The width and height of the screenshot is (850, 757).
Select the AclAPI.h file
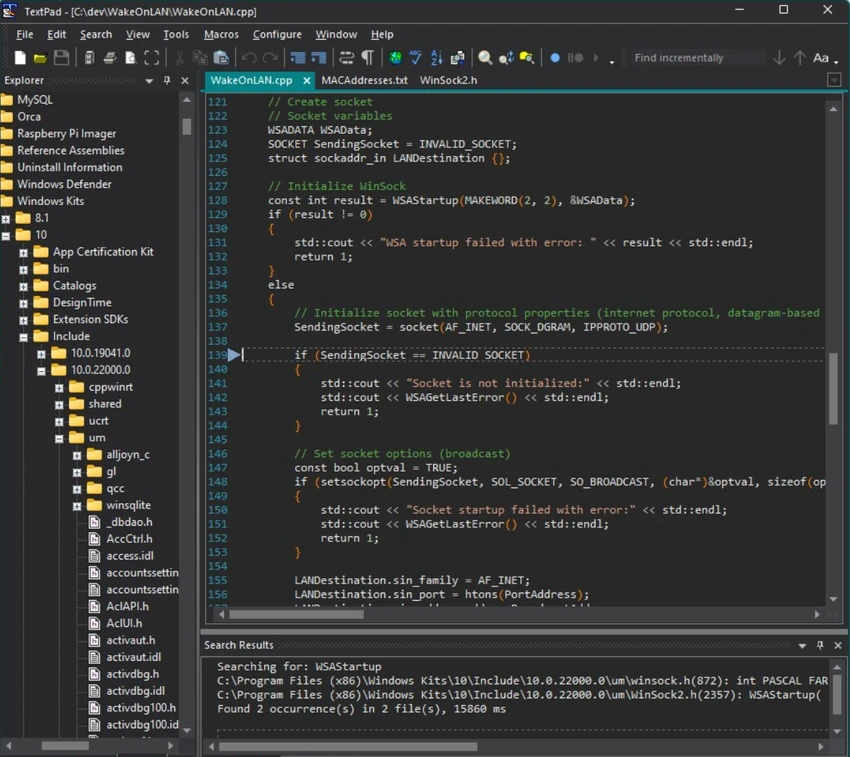127,606
